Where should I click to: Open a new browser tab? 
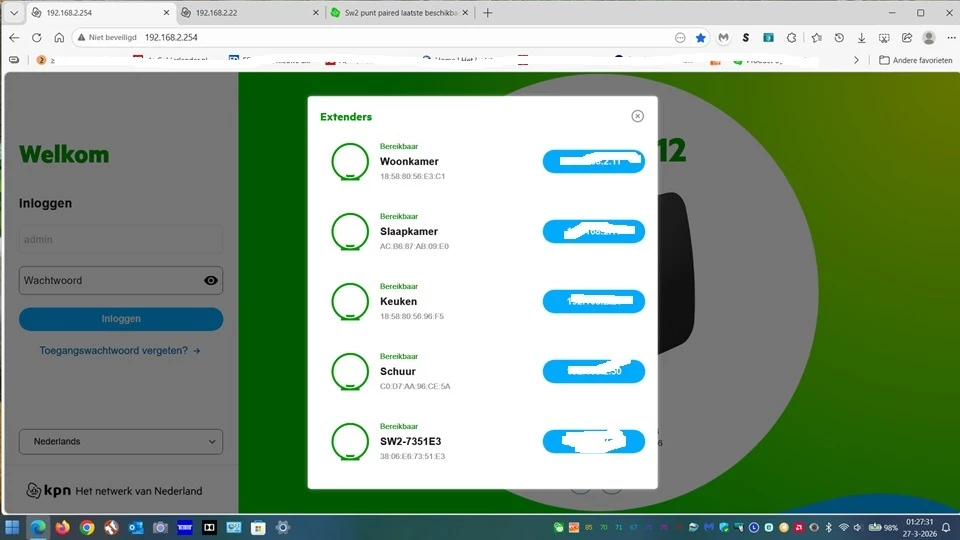(x=487, y=13)
